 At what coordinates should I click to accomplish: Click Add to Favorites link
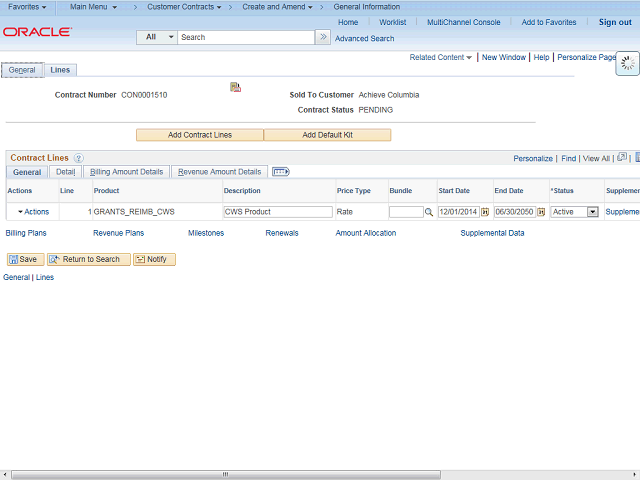[x=549, y=22]
